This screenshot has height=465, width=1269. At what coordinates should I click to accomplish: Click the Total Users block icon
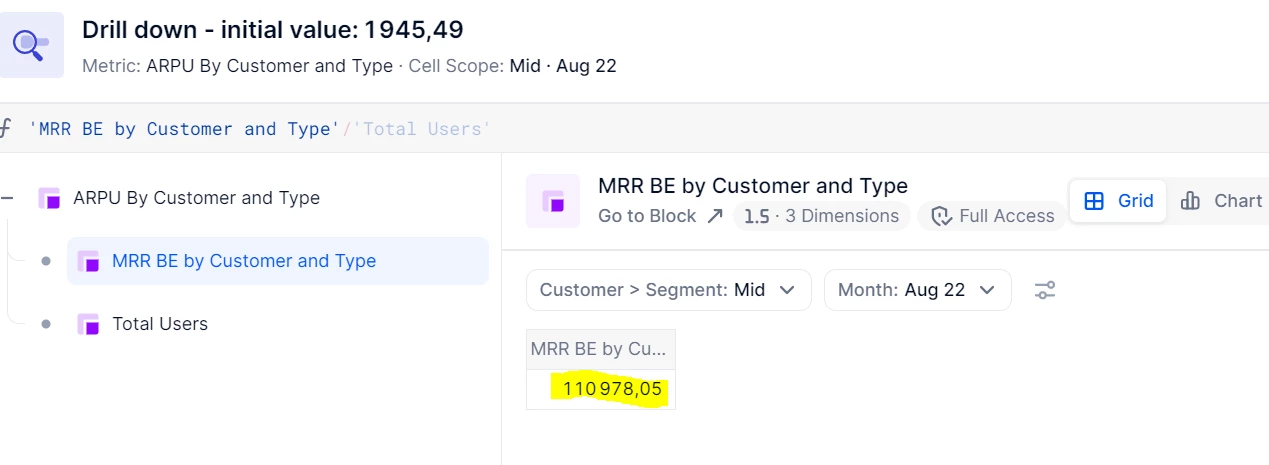point(88,324)
